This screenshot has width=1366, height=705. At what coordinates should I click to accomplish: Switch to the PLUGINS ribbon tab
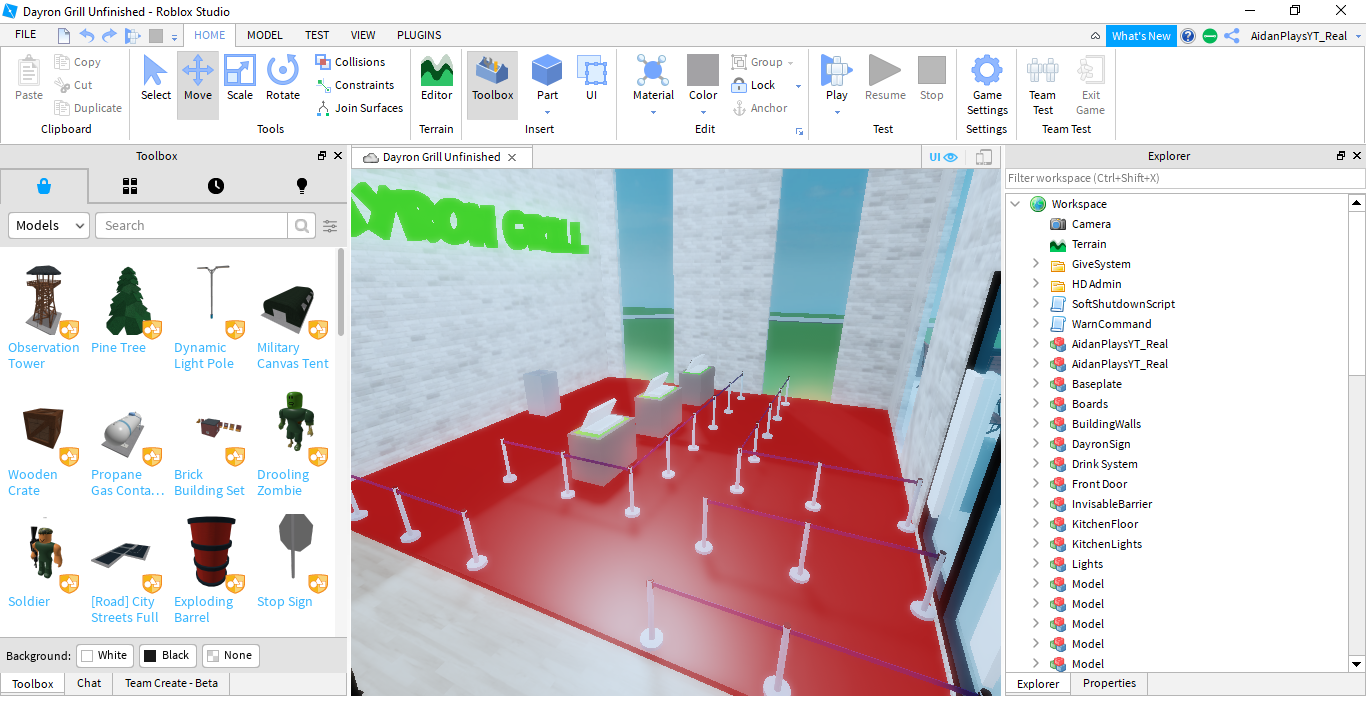point(419,35)
